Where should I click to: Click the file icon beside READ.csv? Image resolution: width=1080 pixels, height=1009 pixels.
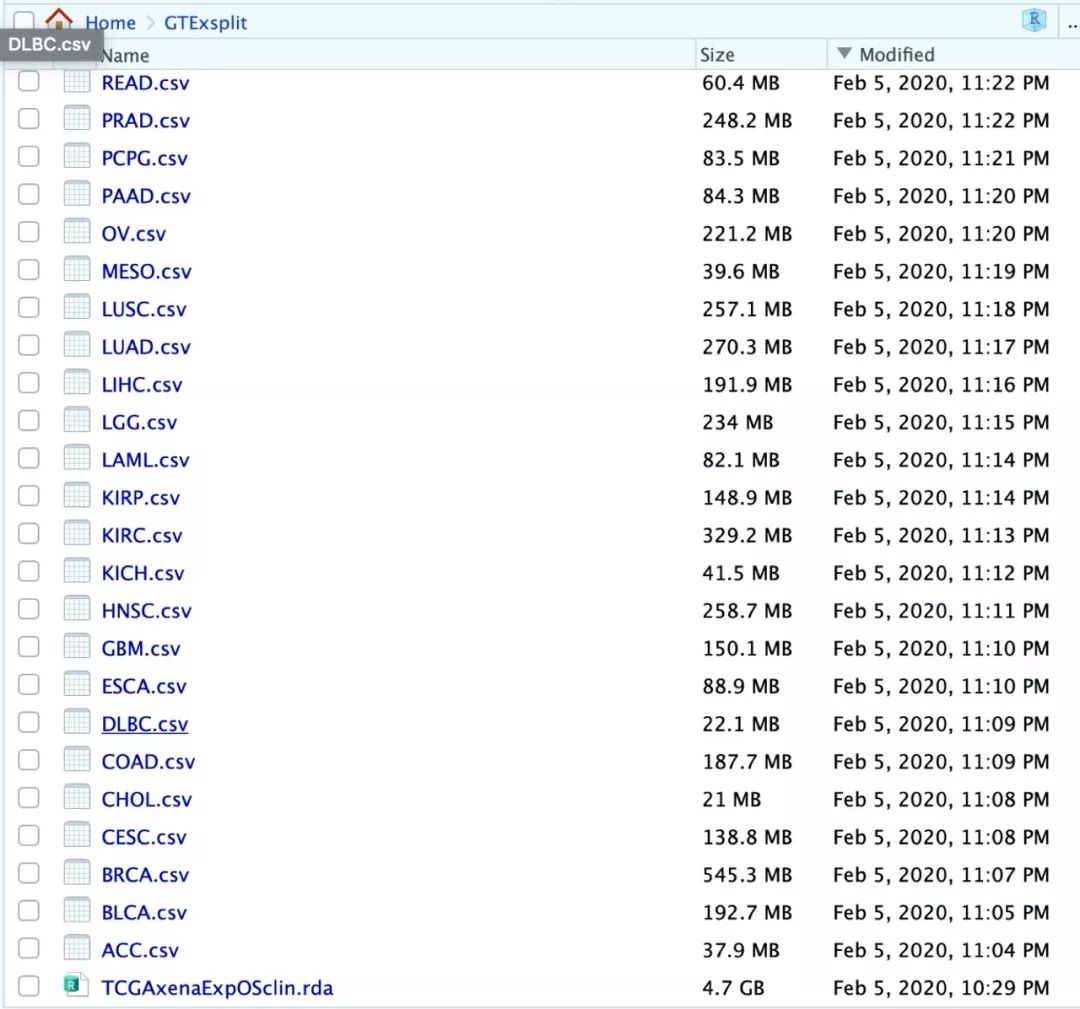76,81
